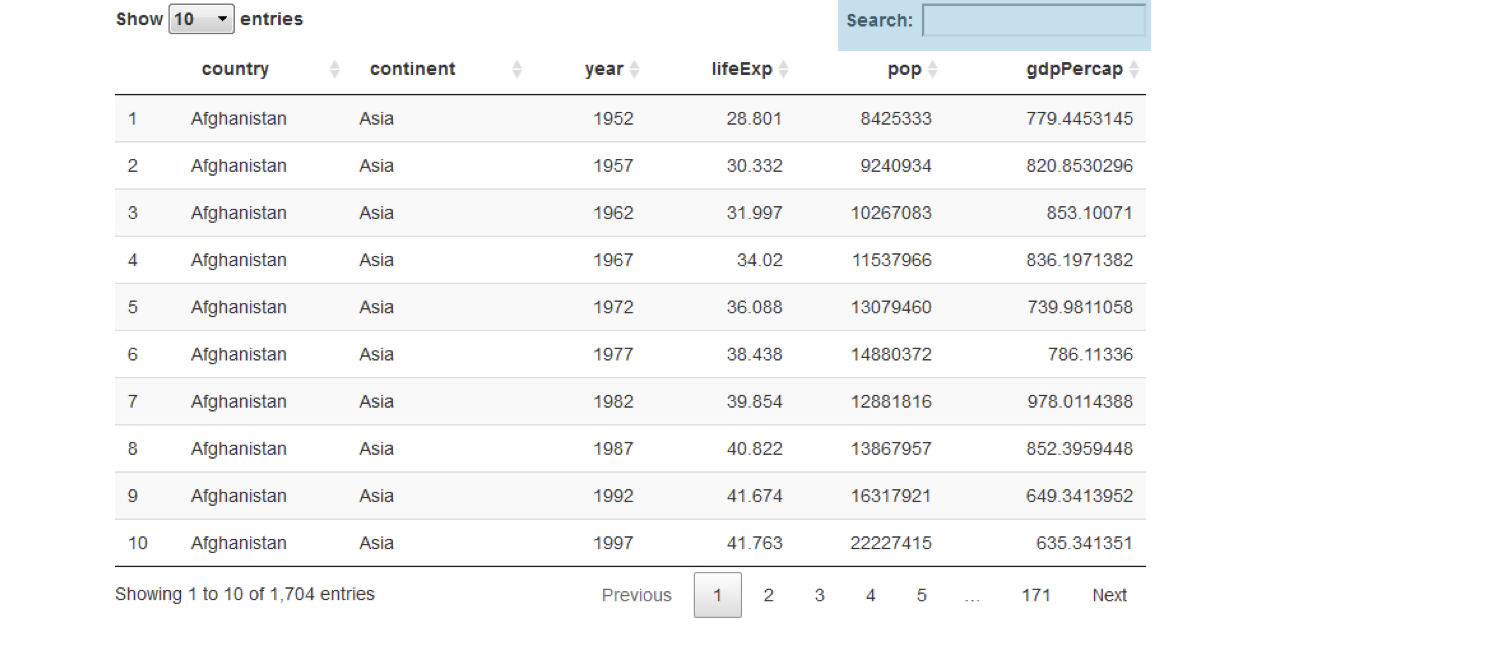Sort table by year column sort arrows
Viewport: 1500px width, 645px height.
click(634, 69)
